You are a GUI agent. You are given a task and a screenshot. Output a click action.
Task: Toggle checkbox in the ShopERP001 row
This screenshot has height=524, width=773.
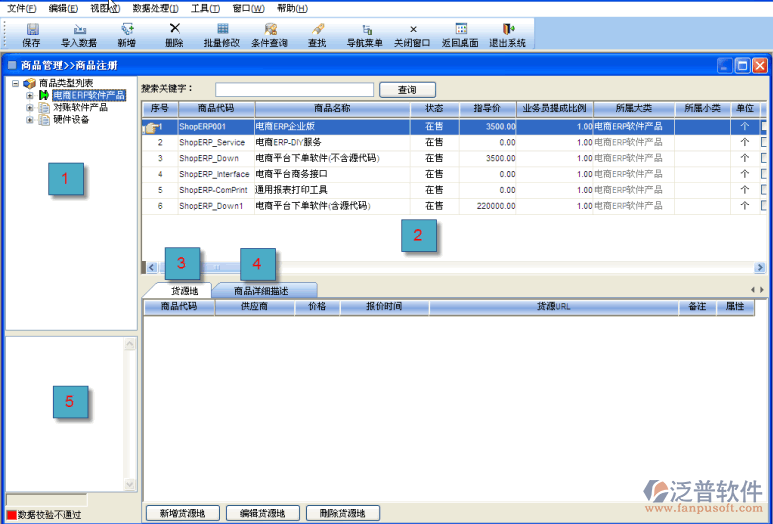(x=764, y=127)
